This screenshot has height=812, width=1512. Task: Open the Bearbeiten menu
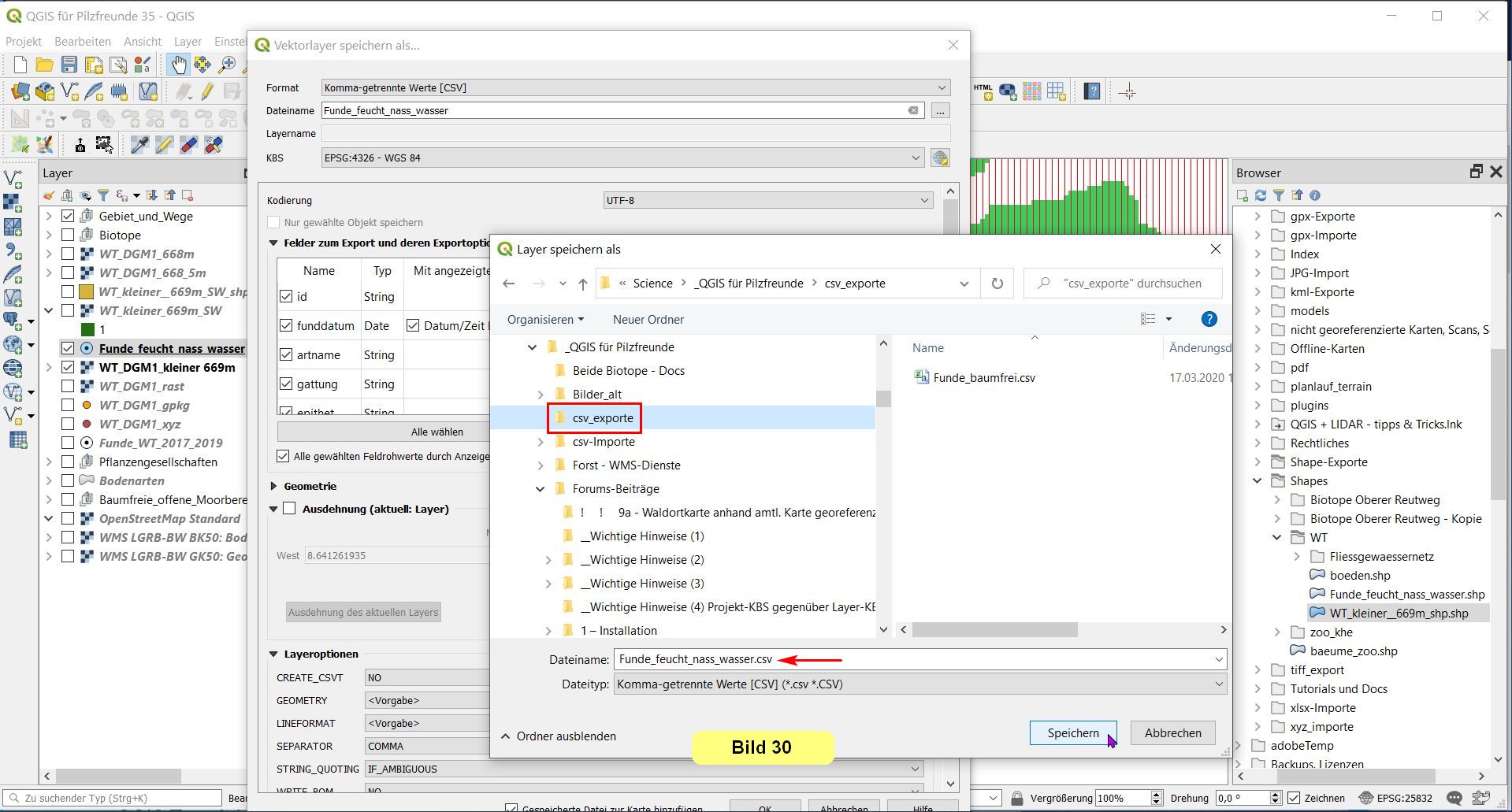[82, 41]
